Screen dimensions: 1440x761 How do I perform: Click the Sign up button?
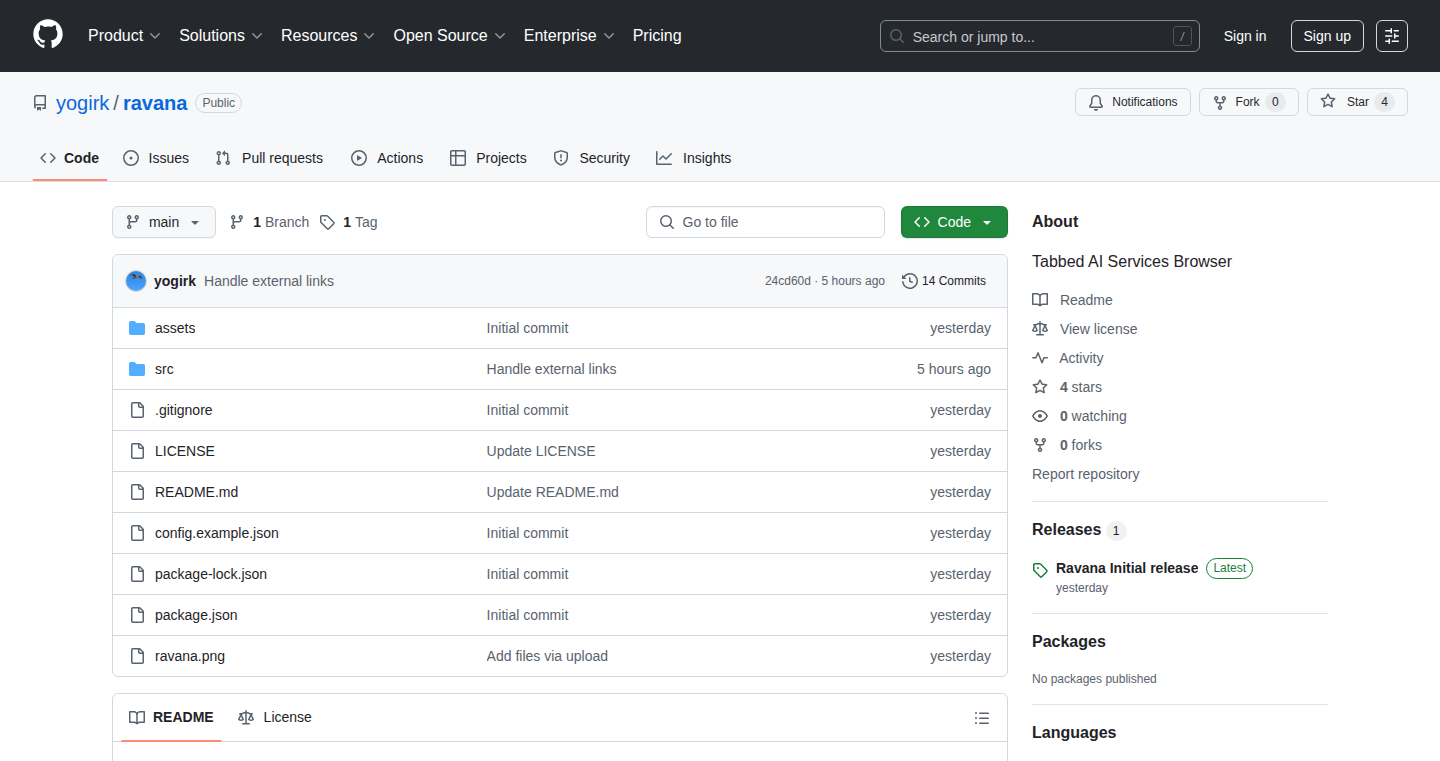click(x=1327, y=36)
